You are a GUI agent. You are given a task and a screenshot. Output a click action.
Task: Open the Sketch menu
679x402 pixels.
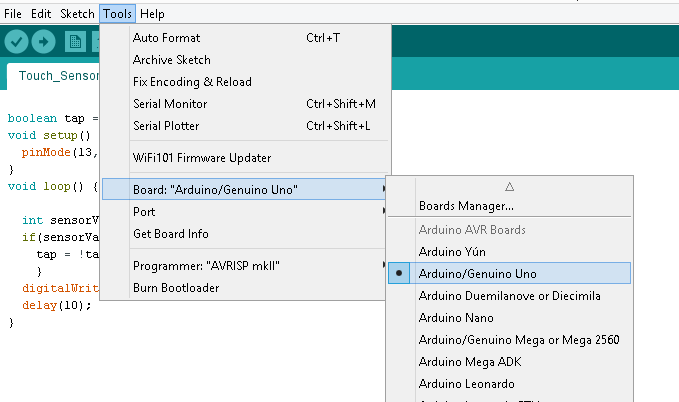(77, 14)
